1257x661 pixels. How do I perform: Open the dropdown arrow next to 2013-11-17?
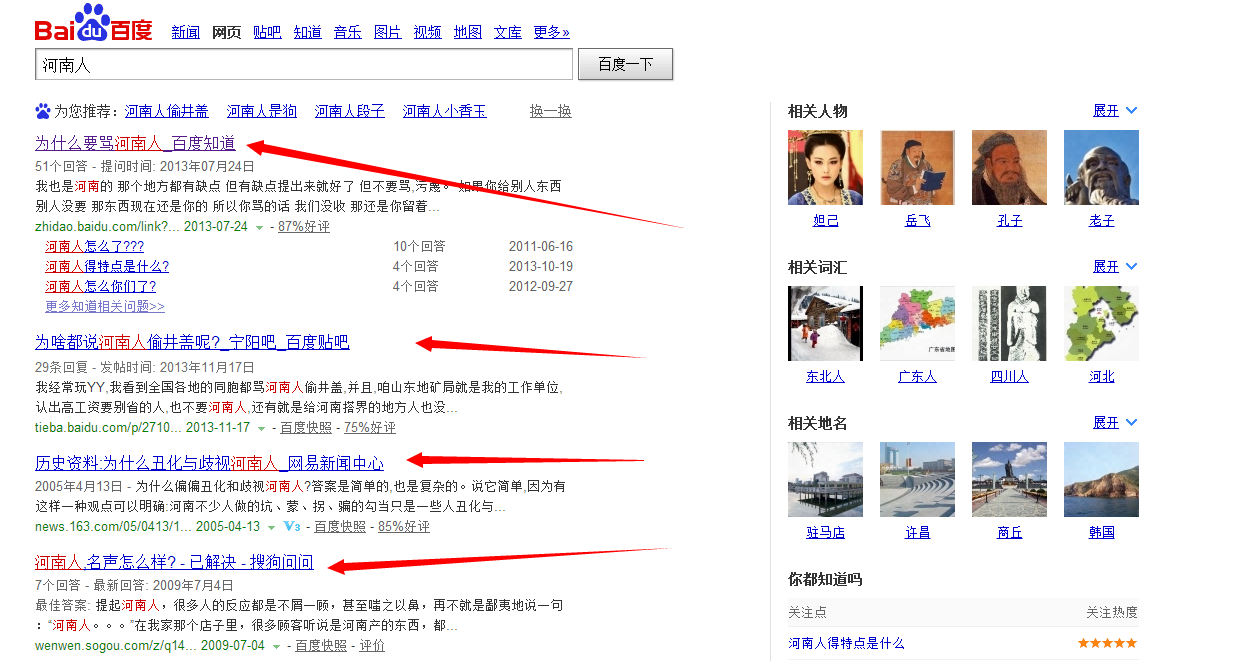point(261,427)
